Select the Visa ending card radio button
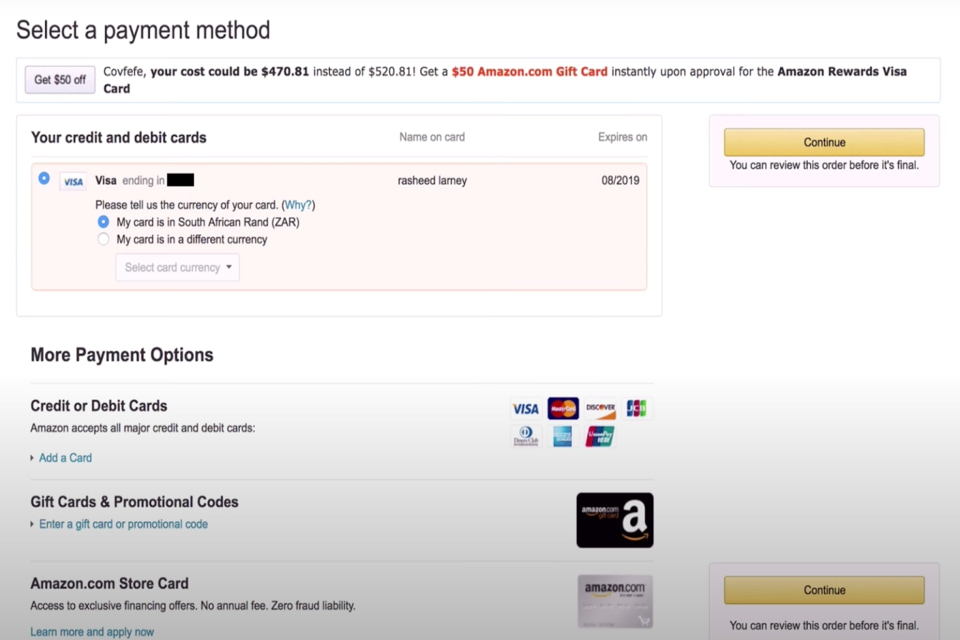The height and width of the screenshot is (640, 960). [43, 178]
